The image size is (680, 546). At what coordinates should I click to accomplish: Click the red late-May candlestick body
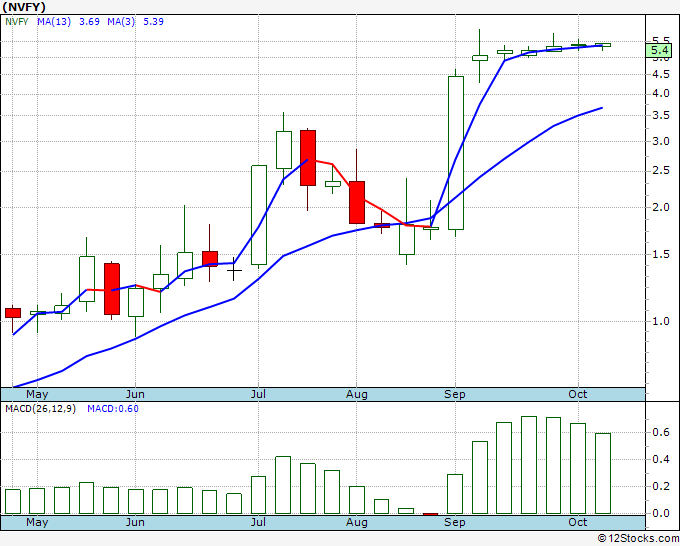point(112,289)
